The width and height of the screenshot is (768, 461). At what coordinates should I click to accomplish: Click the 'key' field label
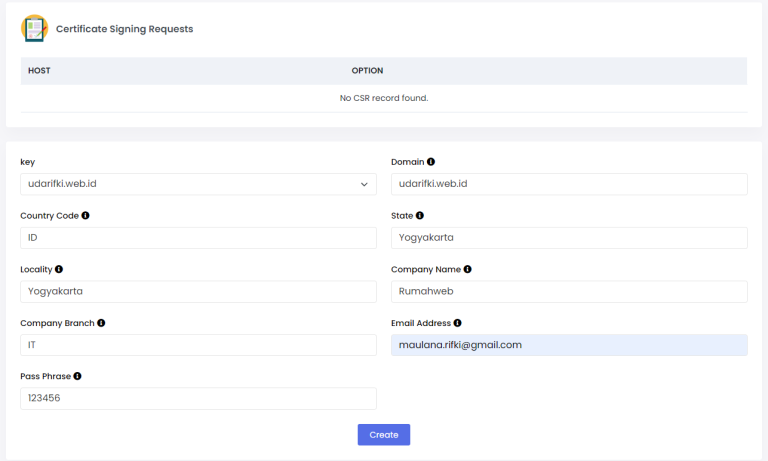pyautogui.click(x=27, y=162)
